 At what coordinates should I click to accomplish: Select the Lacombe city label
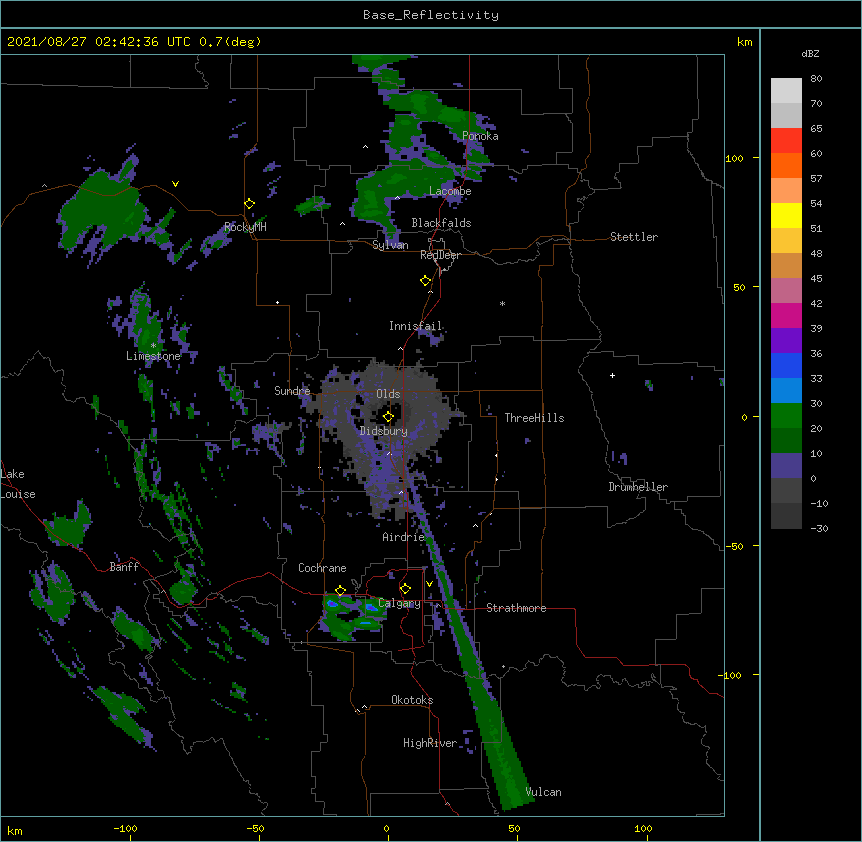450,191
